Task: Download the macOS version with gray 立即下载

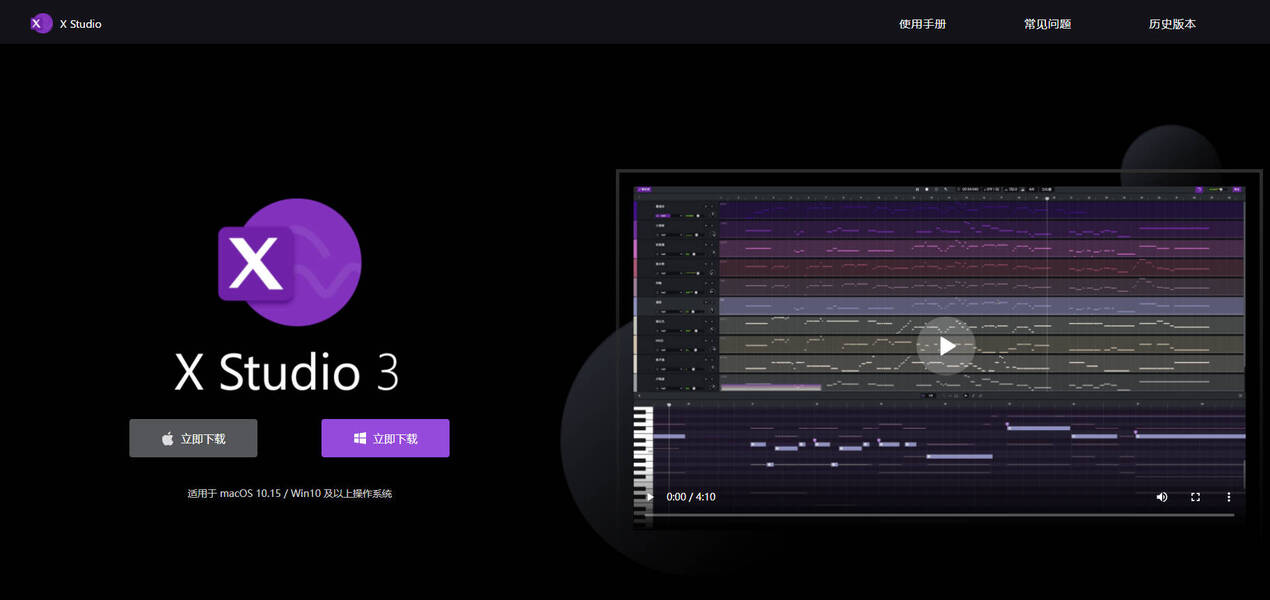Action: pyautogui.click(x=193, y=438)
